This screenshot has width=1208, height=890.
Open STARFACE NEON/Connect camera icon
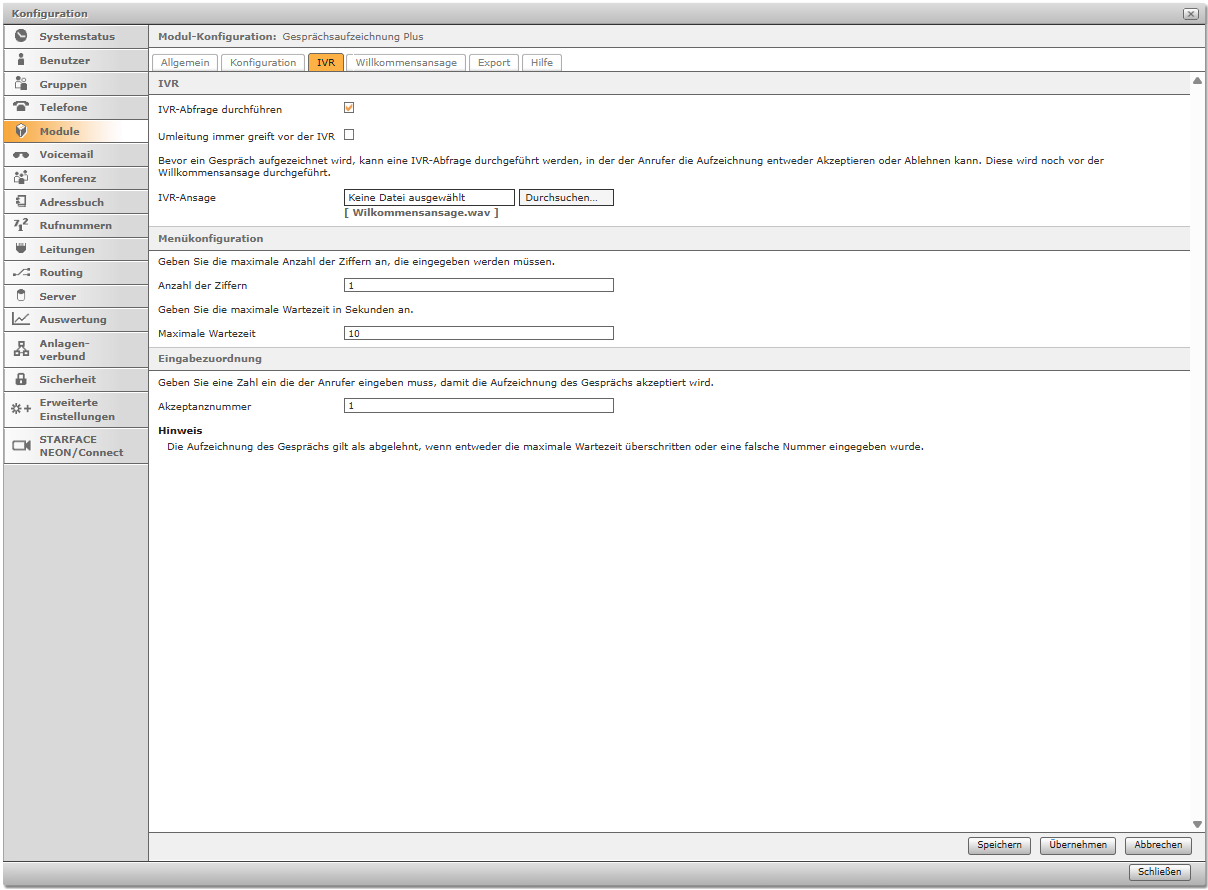(x=21, y=446)
